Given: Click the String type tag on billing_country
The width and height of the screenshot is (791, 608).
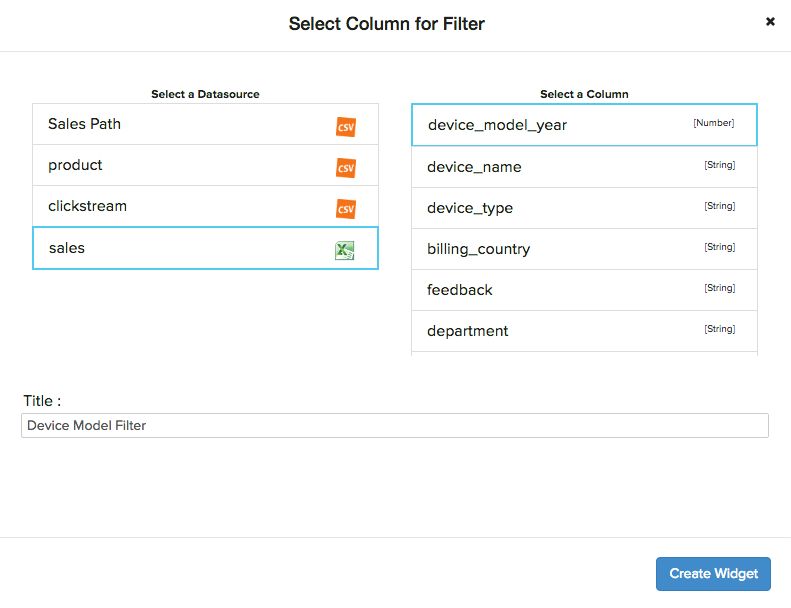Looking at the screenshot, I should (x=719, y=247).
